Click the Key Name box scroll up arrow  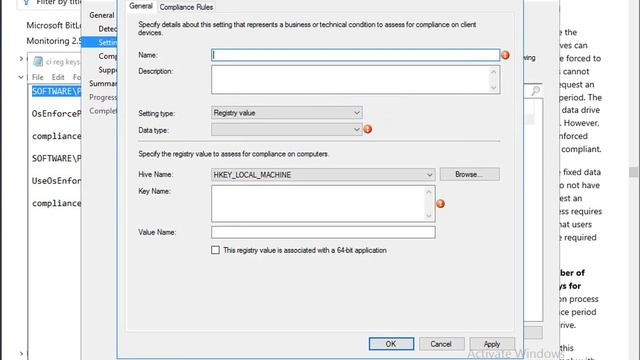(429, 192)
